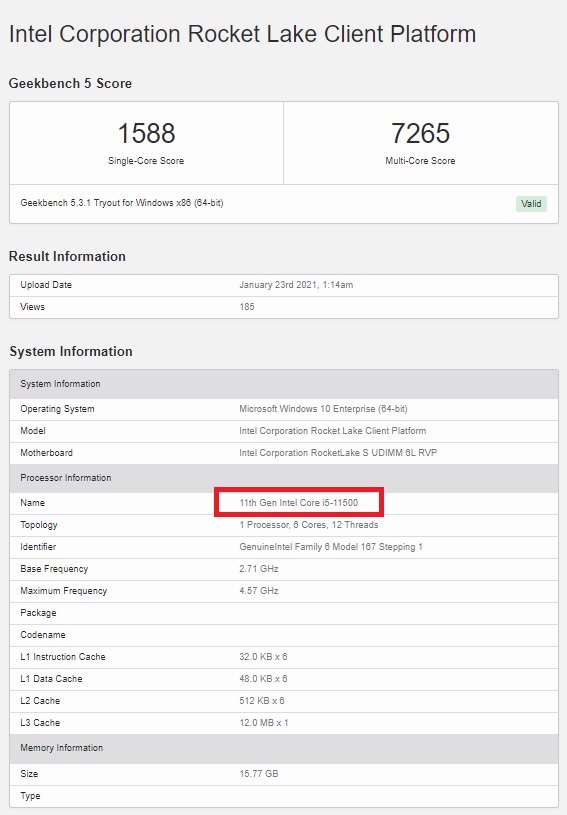Select the single-core score 1588
This screenshot has width=567, height=815.
tap(146, 133)
